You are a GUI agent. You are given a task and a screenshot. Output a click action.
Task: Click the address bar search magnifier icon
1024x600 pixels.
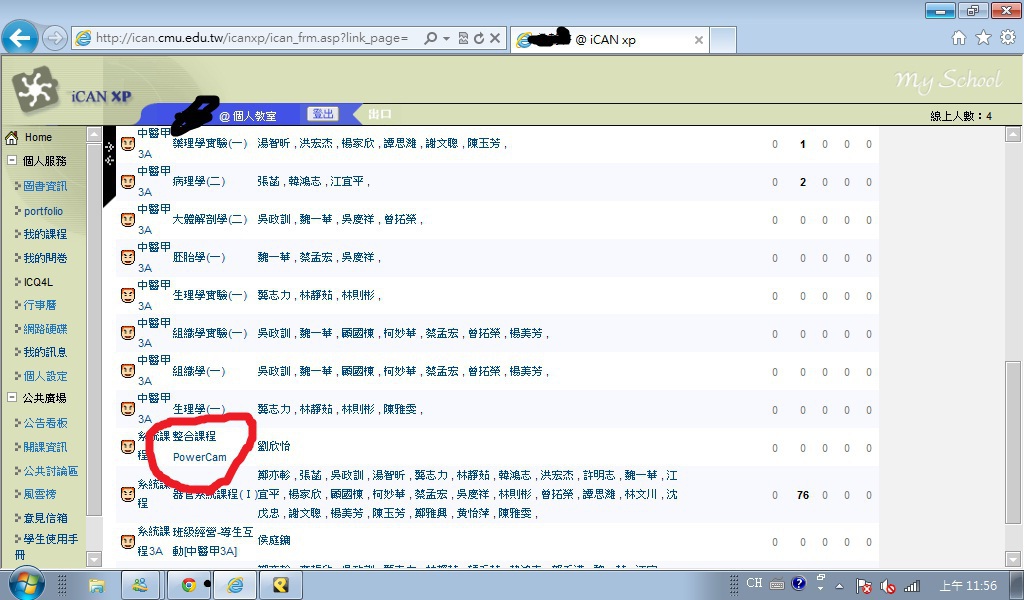pyautogui.click(x=430, y=39)
